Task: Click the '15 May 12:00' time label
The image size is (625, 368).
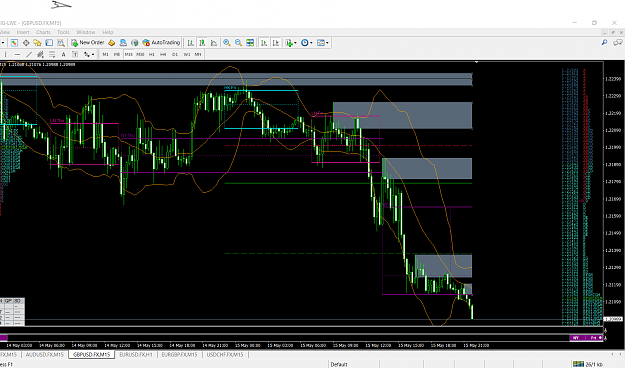Action: [x=377, y=345]
